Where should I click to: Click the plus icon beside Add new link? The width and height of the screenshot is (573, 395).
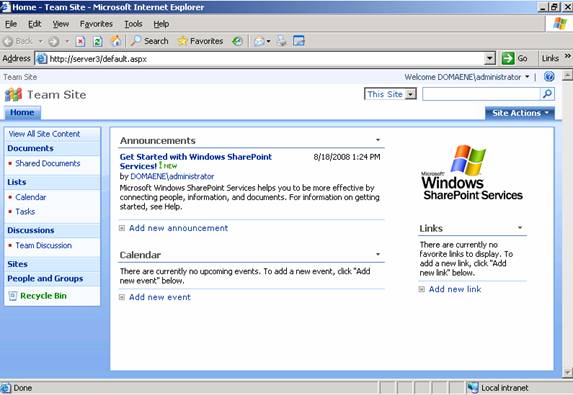click(x=422, y=289)
